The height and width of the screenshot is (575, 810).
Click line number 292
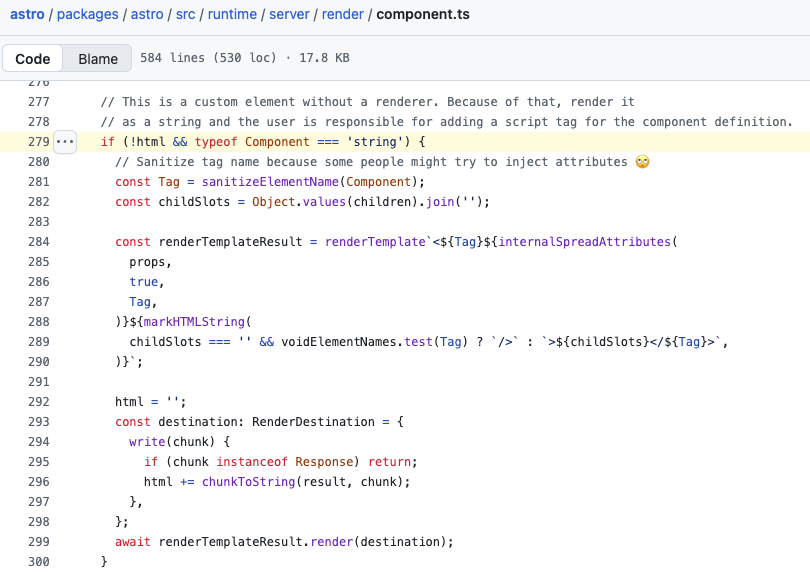[38, 402]
